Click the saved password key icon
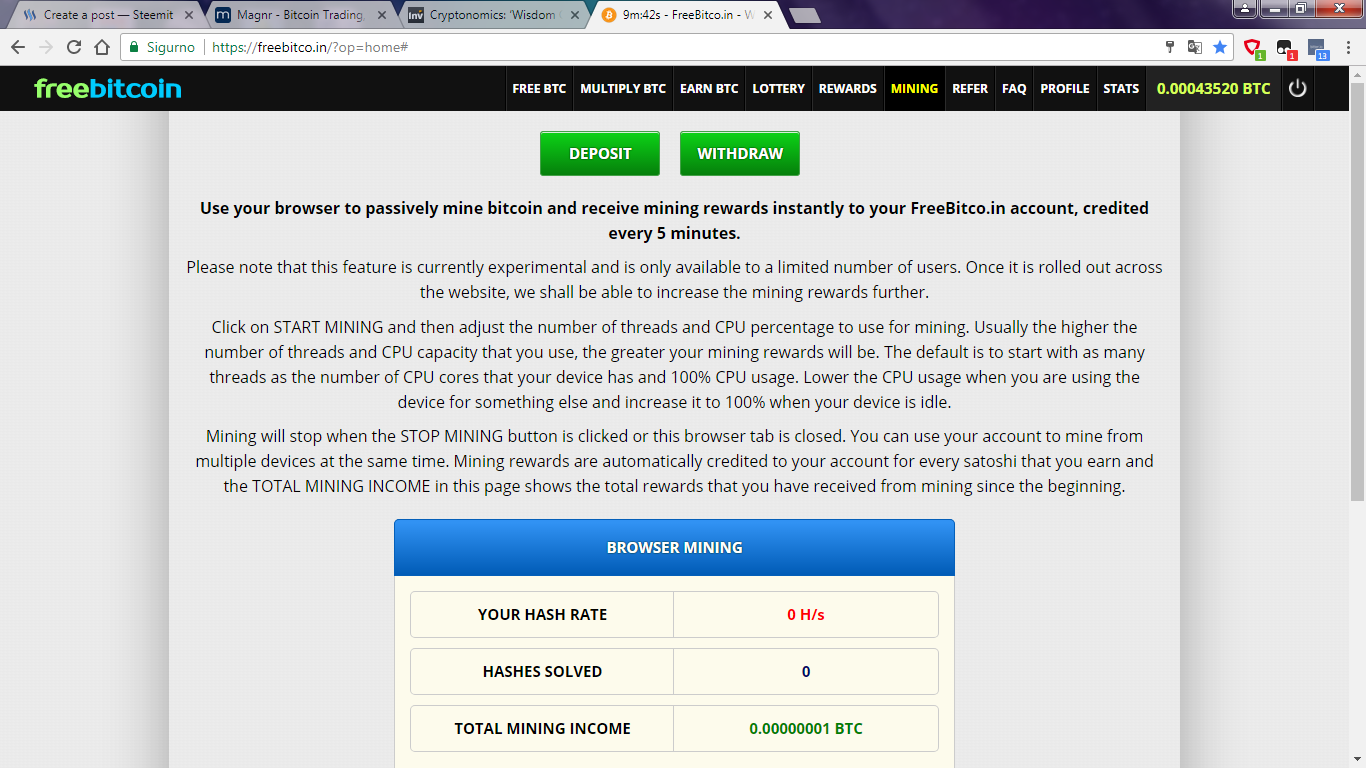This screenshot has height=768, width=1366. 1170,47
